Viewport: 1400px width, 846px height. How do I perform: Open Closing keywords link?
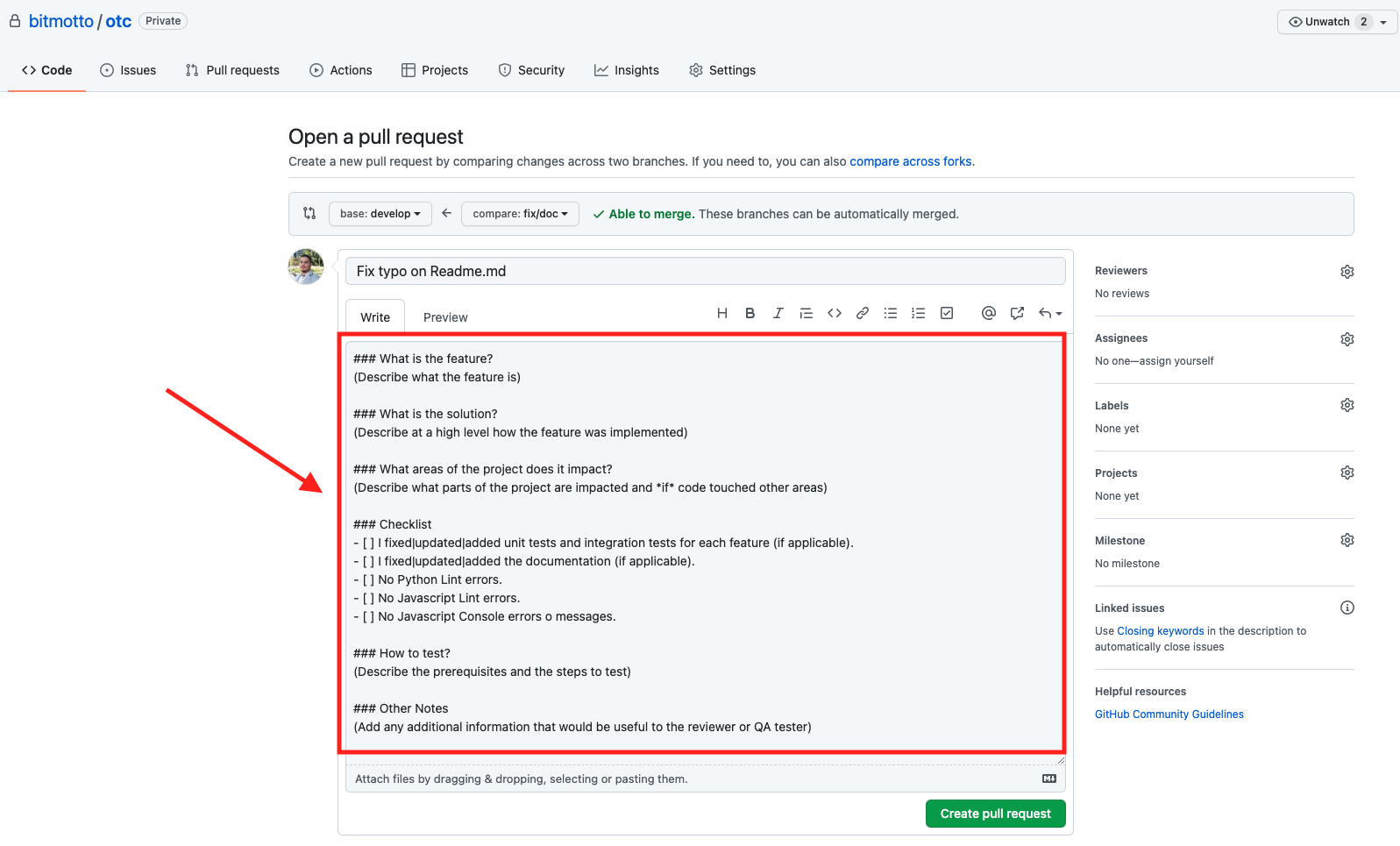click(x=1161, y=631)
